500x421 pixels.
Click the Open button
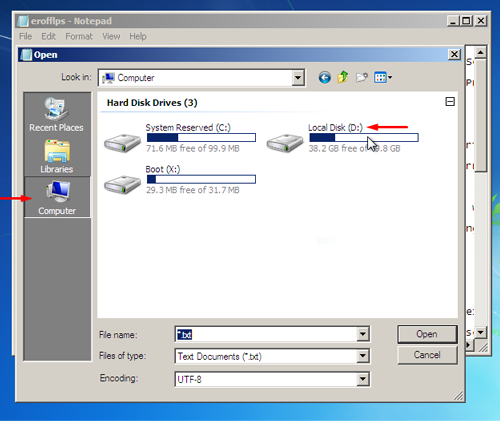tap(427, 334)
